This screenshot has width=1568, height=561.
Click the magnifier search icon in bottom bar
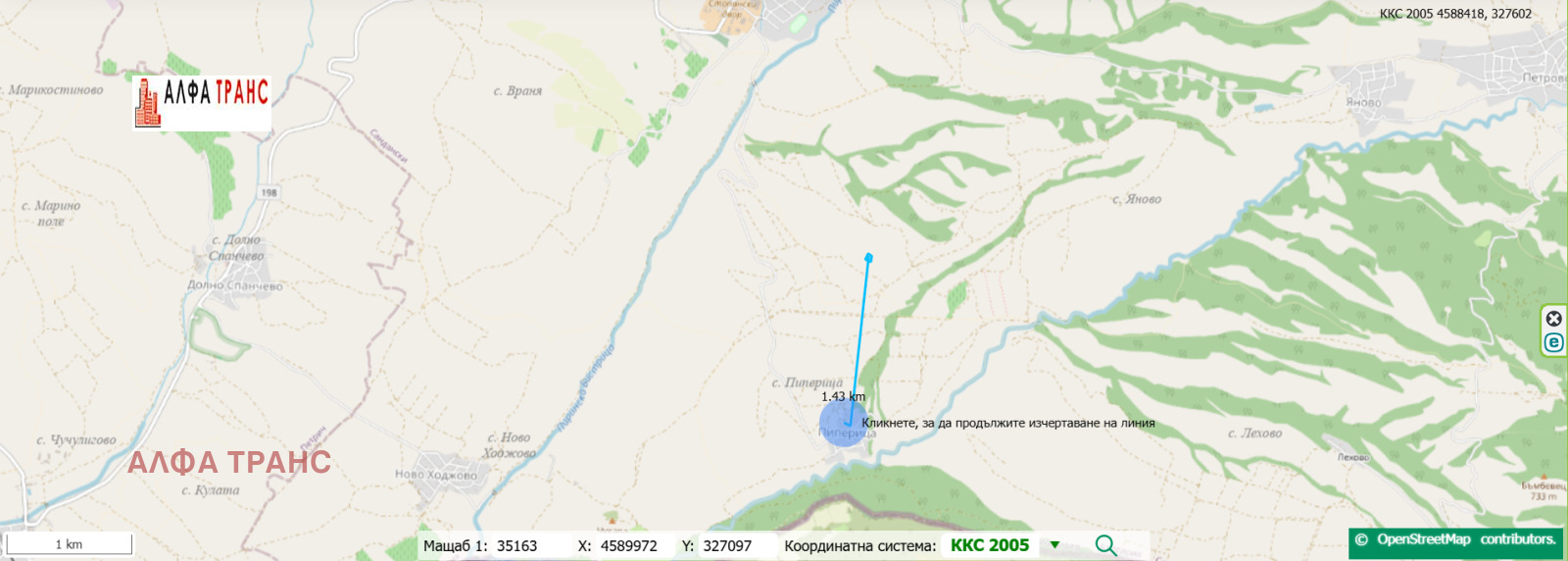[1105, 545]
